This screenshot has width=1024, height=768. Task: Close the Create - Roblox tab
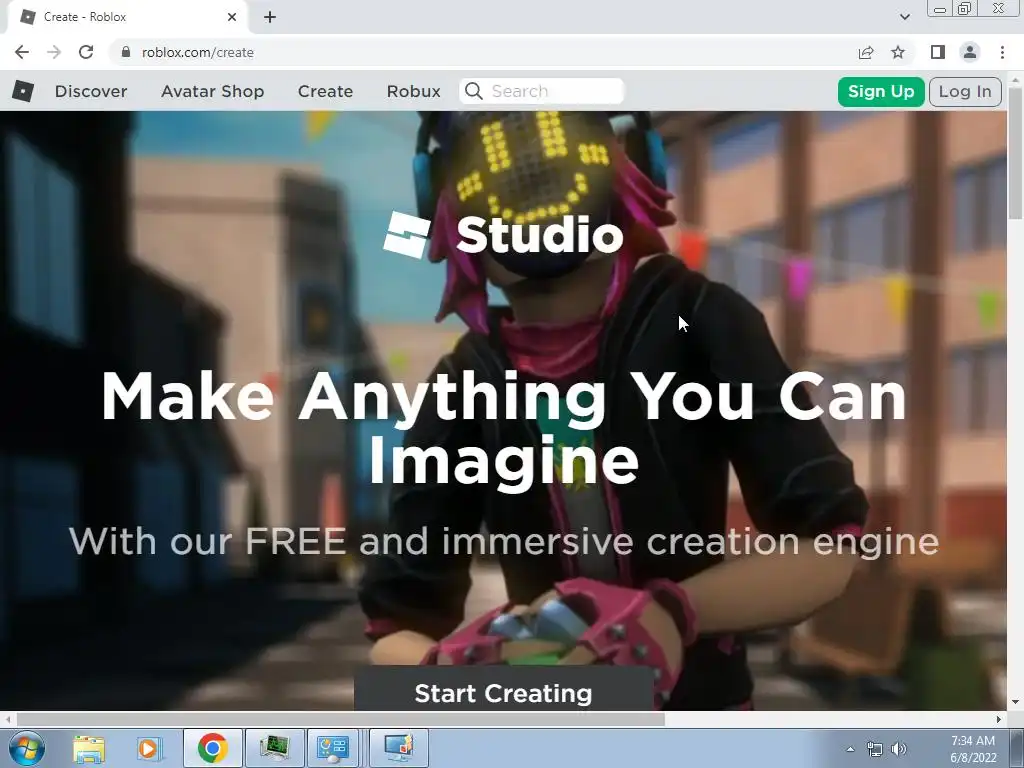232,17
